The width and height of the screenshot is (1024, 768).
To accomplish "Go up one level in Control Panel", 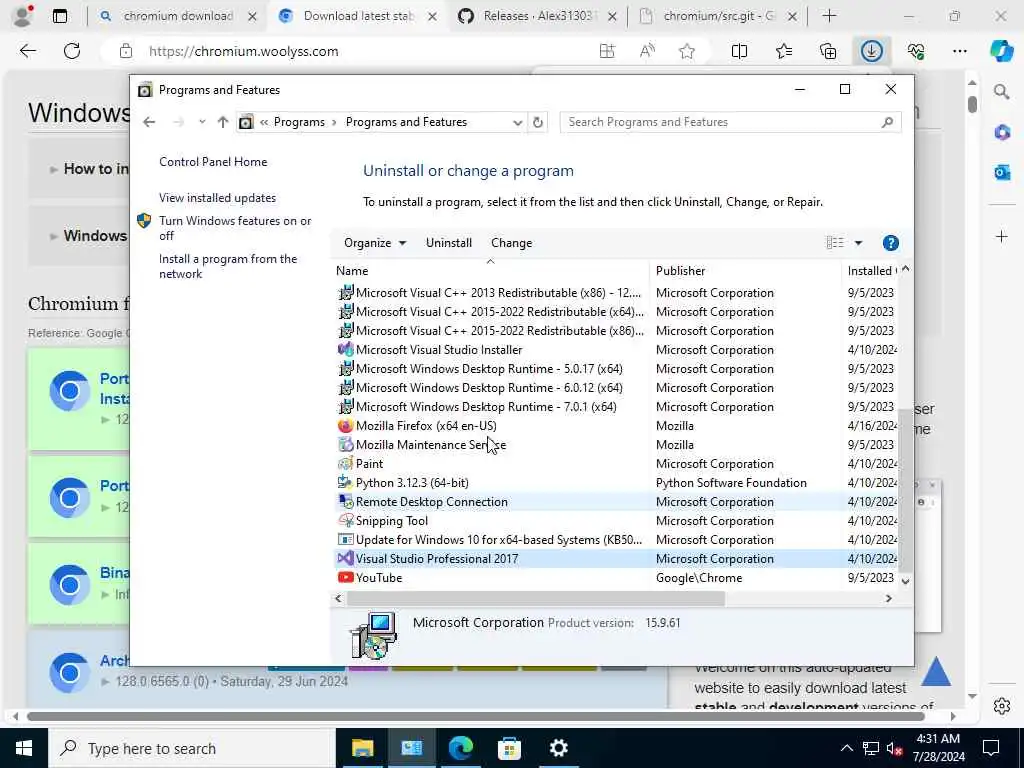I will pyautogui.click(x=223, y=122).
